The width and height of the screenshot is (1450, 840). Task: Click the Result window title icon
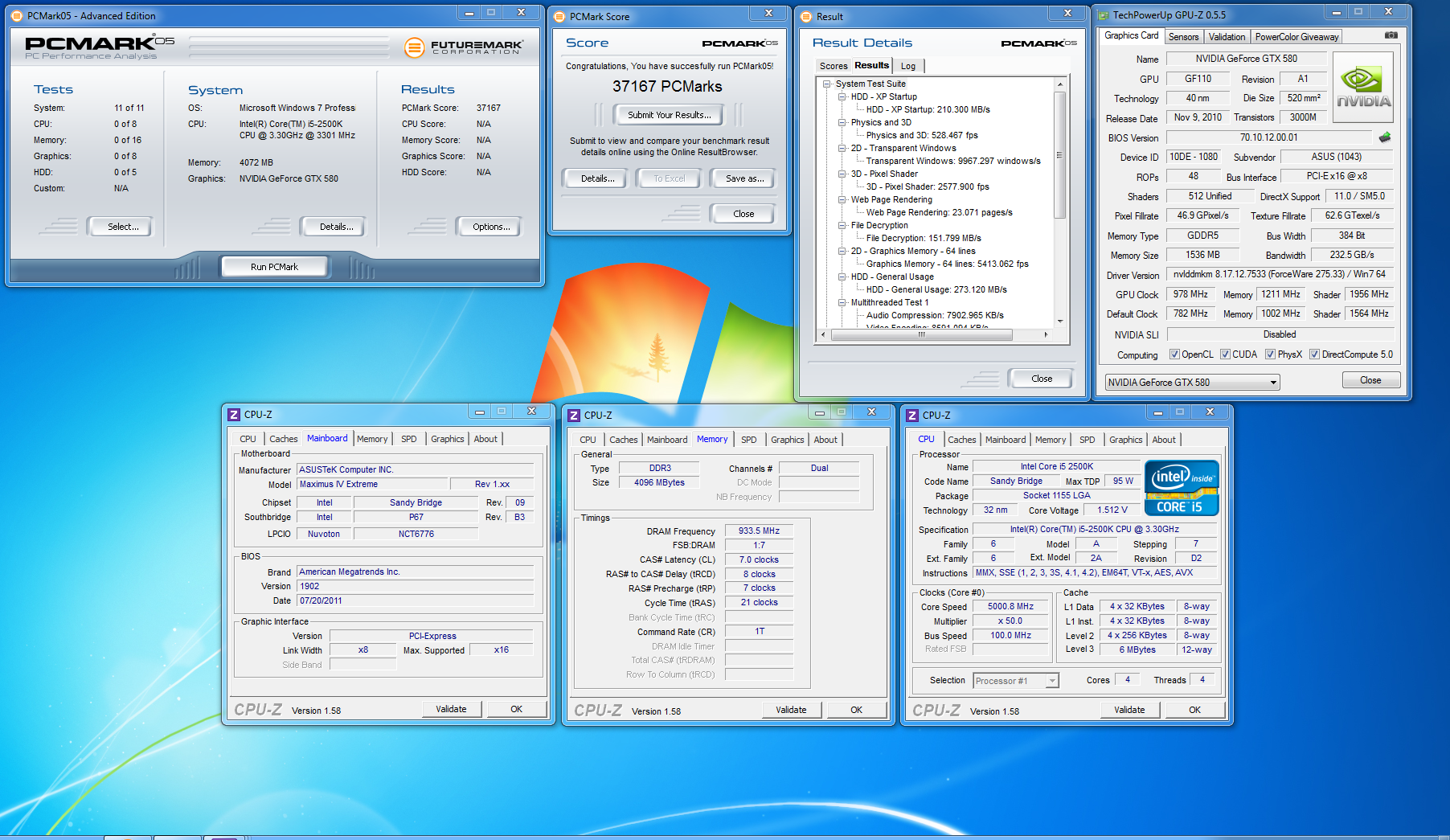coord(807,17)
